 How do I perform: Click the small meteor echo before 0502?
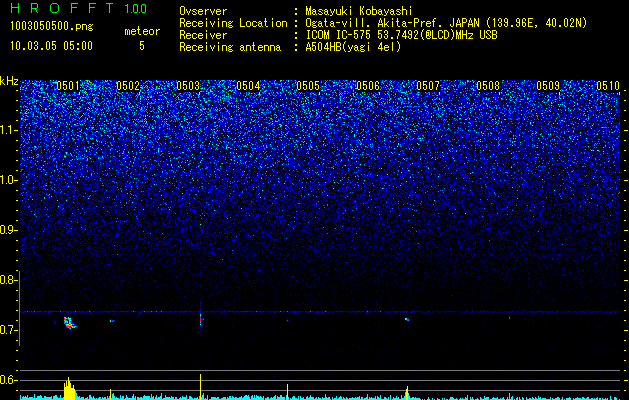point(112,321)
